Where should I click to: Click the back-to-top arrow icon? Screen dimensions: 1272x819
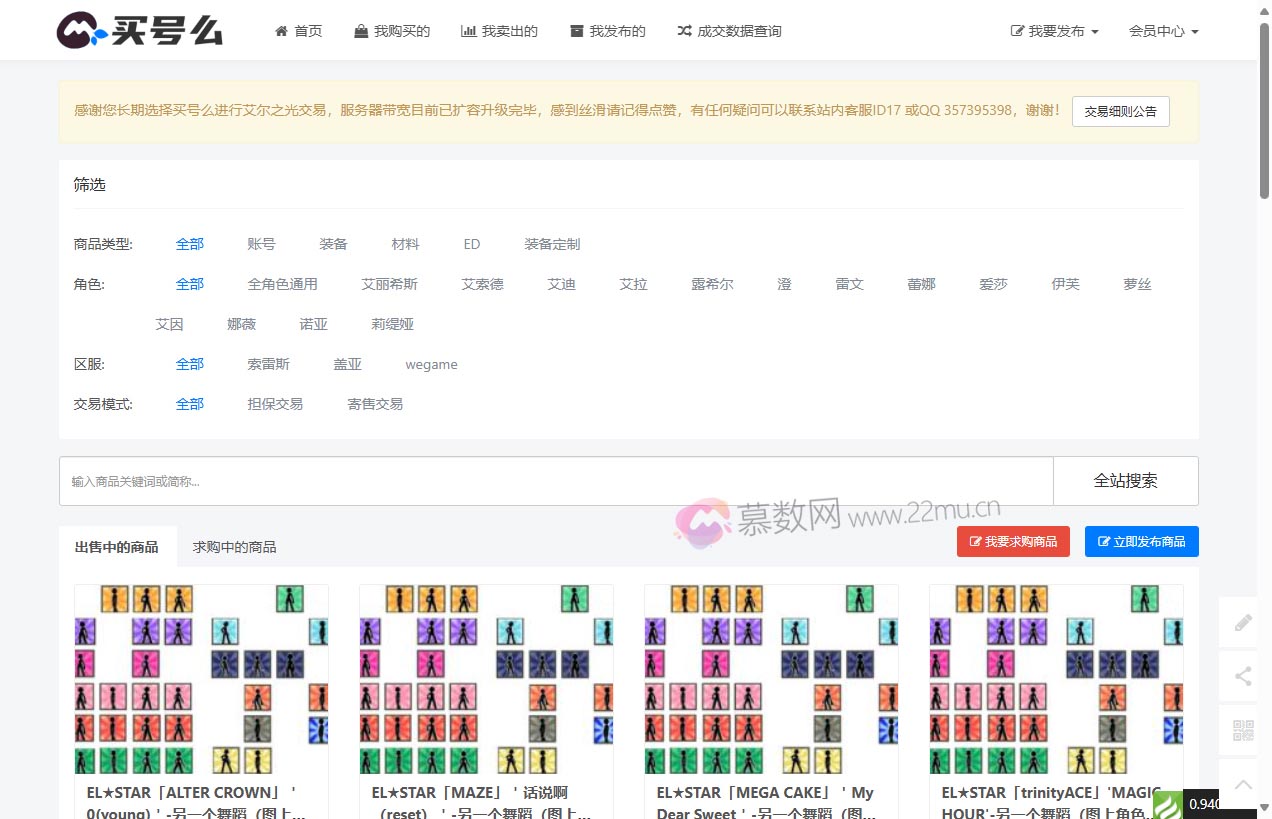click(1243, 784)
